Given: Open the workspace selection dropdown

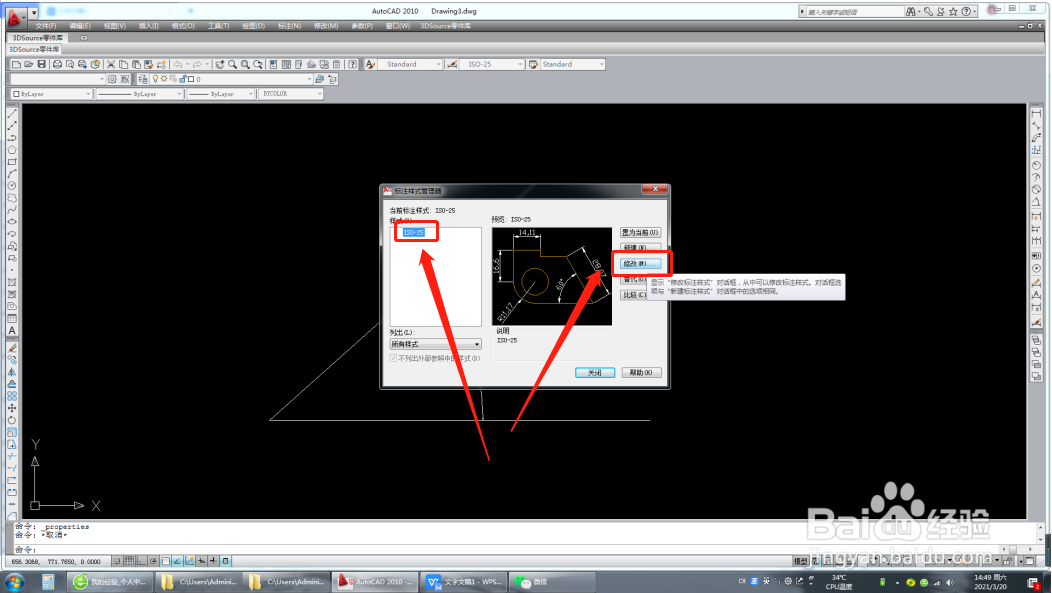Looking at the screenshot, I should 58,79.
